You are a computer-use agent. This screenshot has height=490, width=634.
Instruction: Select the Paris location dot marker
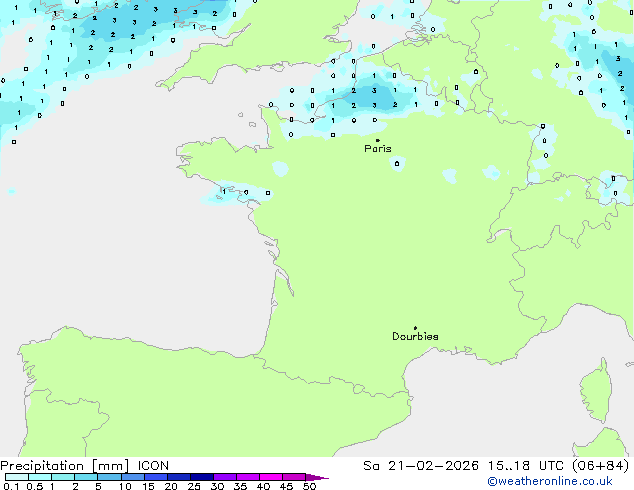tap(378, 140)
